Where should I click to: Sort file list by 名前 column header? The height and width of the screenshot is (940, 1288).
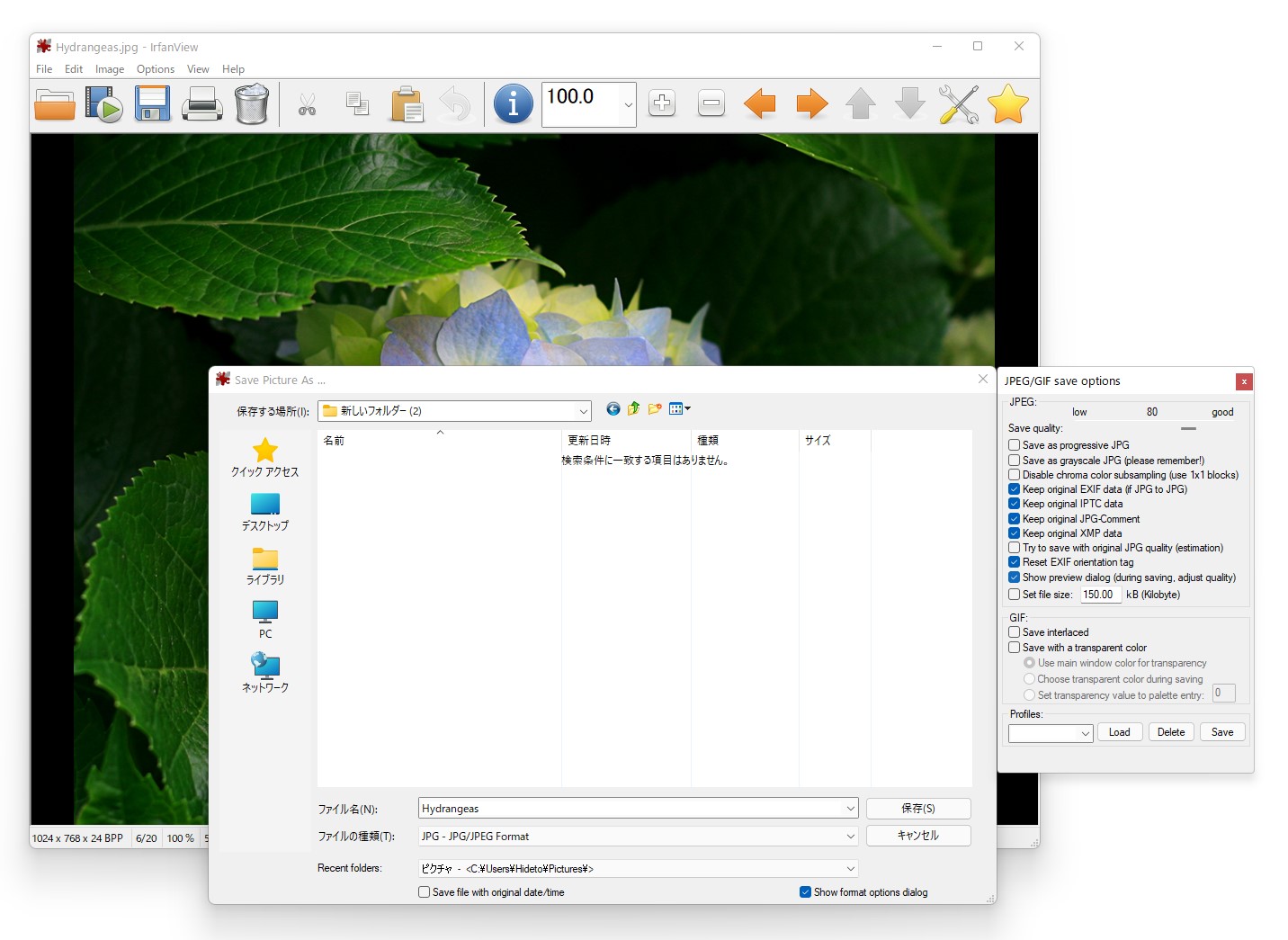pos(440,440)
